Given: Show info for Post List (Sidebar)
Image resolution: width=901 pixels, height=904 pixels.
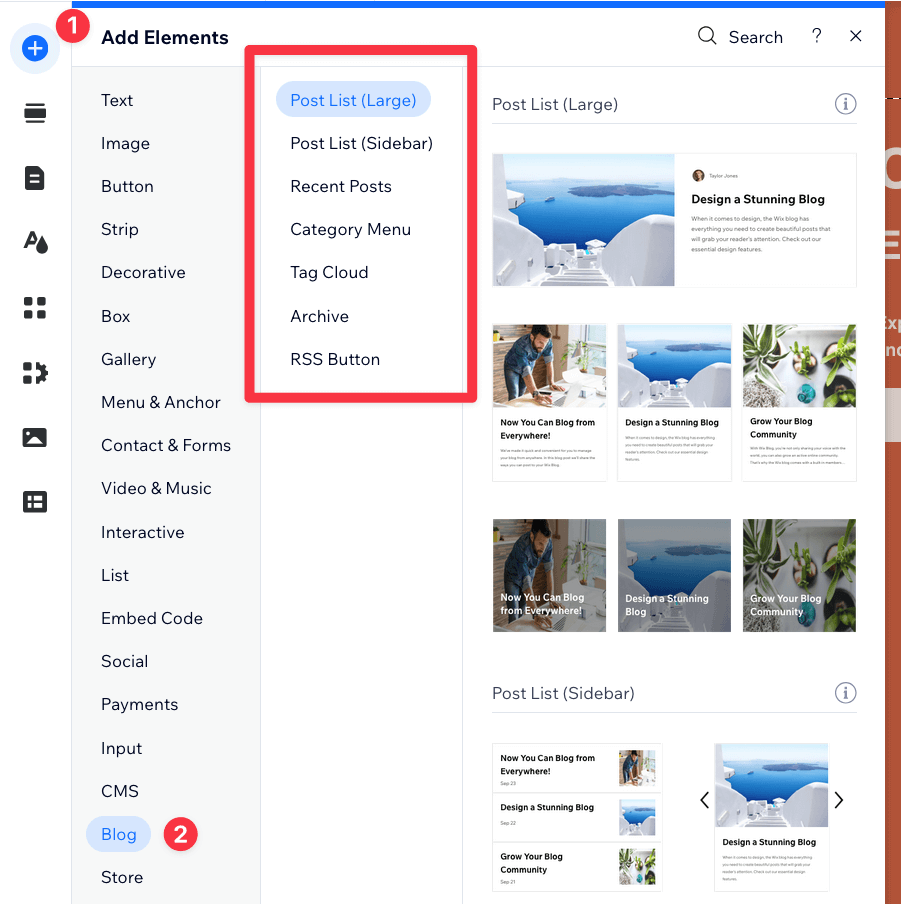Looking at the screenshot, I should point(845,693).
